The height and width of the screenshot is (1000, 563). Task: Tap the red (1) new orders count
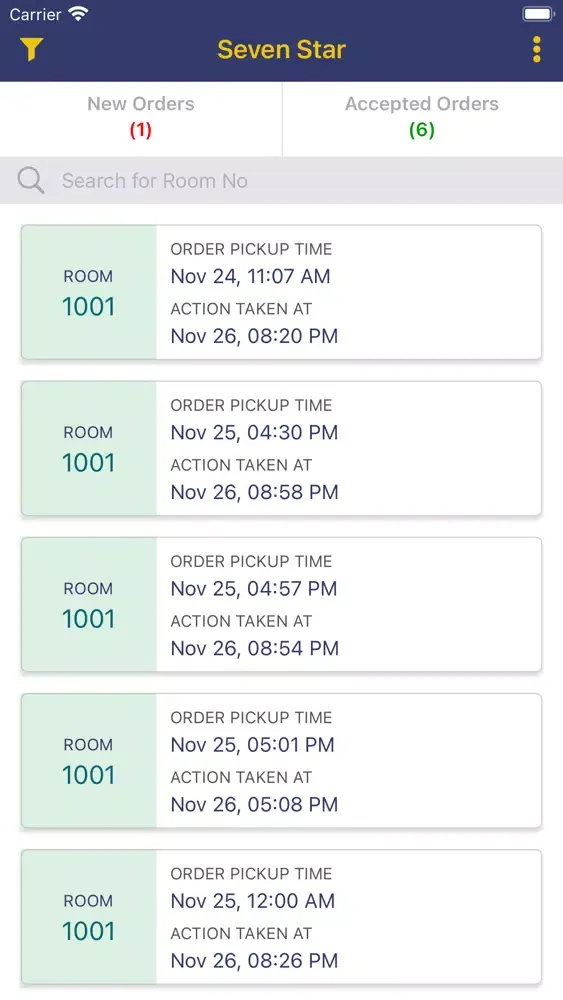click(x=141, y=130)
